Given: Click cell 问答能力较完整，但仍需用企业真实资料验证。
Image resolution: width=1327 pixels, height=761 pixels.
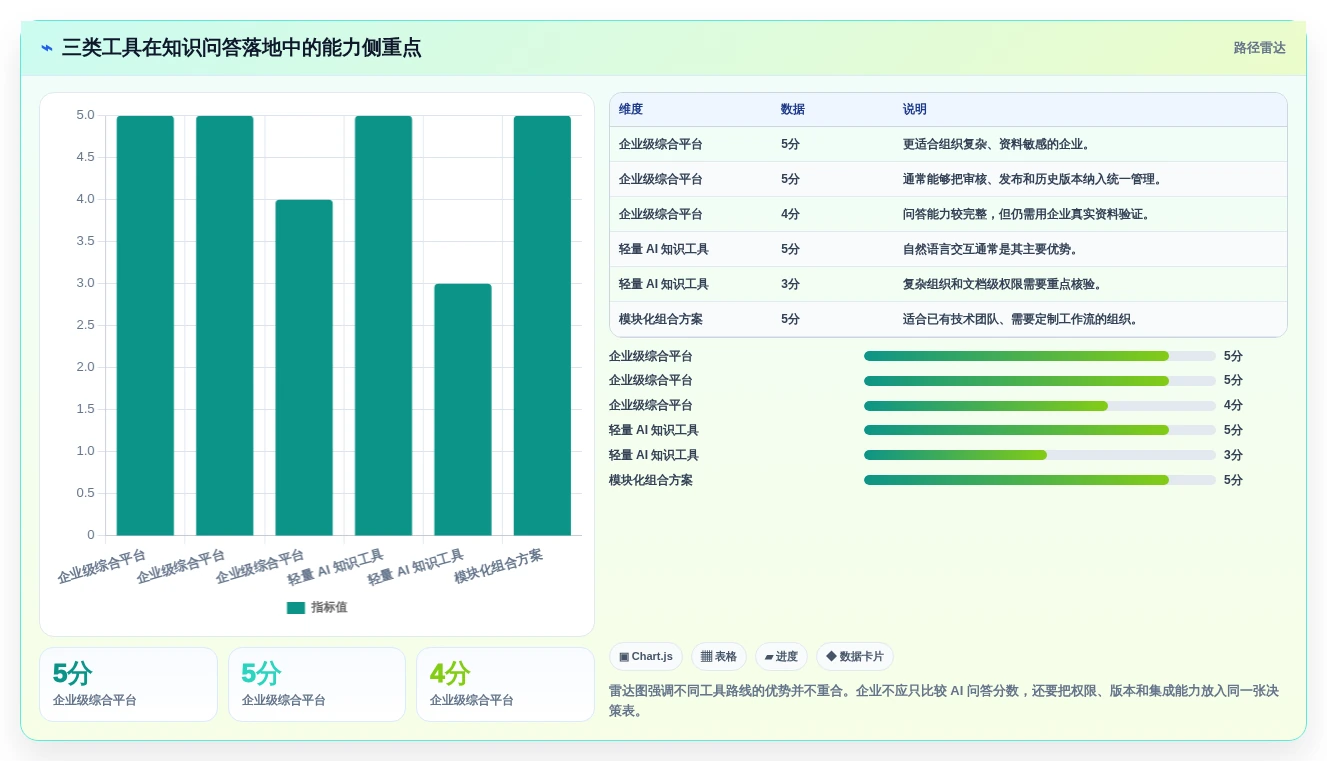Looking at the screenshot, I should point(1027,214).
